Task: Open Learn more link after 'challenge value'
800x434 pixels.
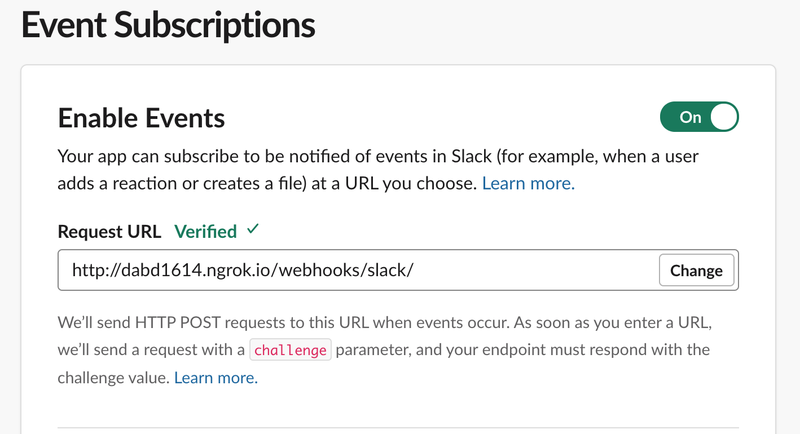Action: (216, 377)
